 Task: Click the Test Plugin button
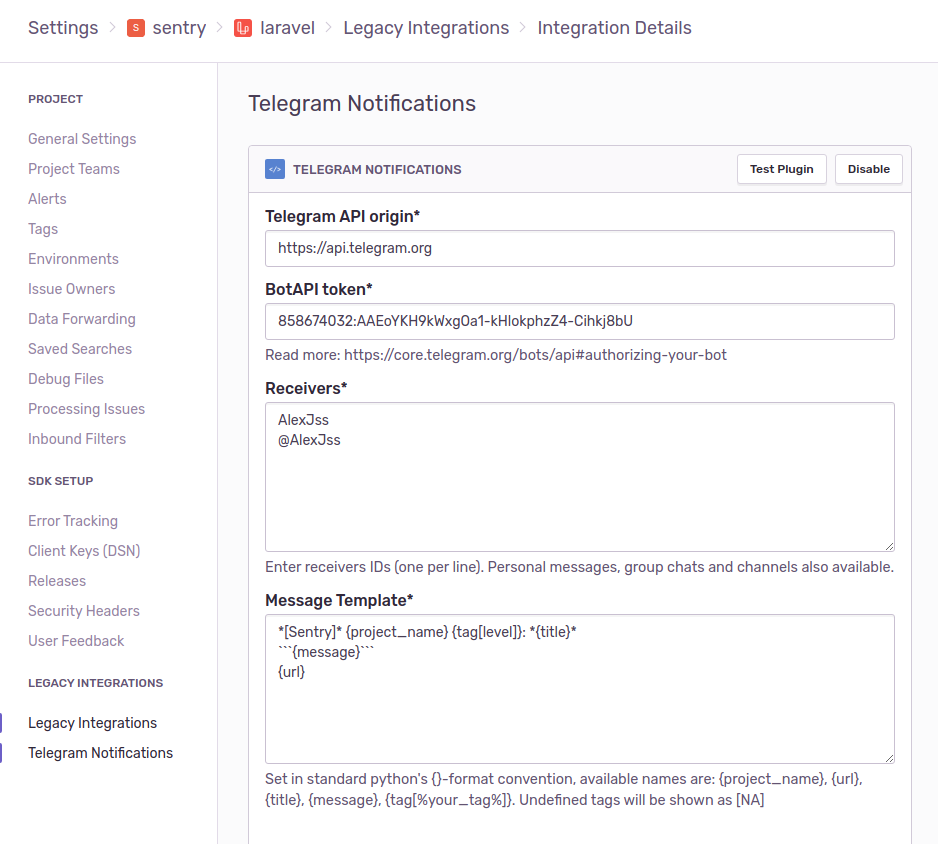coord(782,169)
